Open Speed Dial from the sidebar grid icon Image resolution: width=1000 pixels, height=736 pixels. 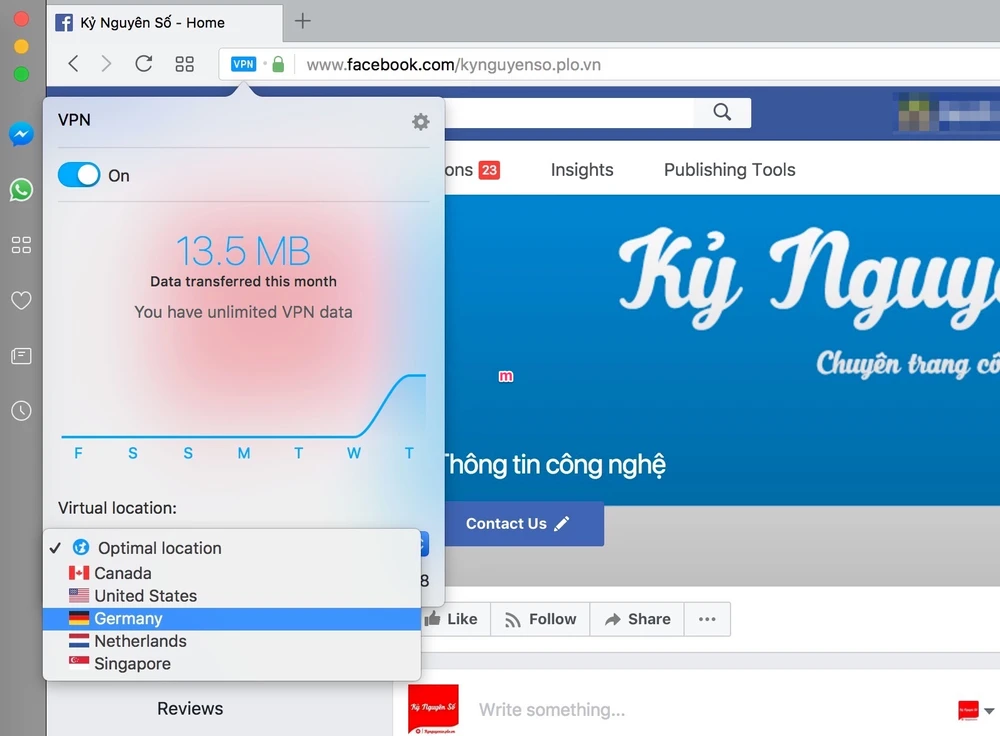21,245
